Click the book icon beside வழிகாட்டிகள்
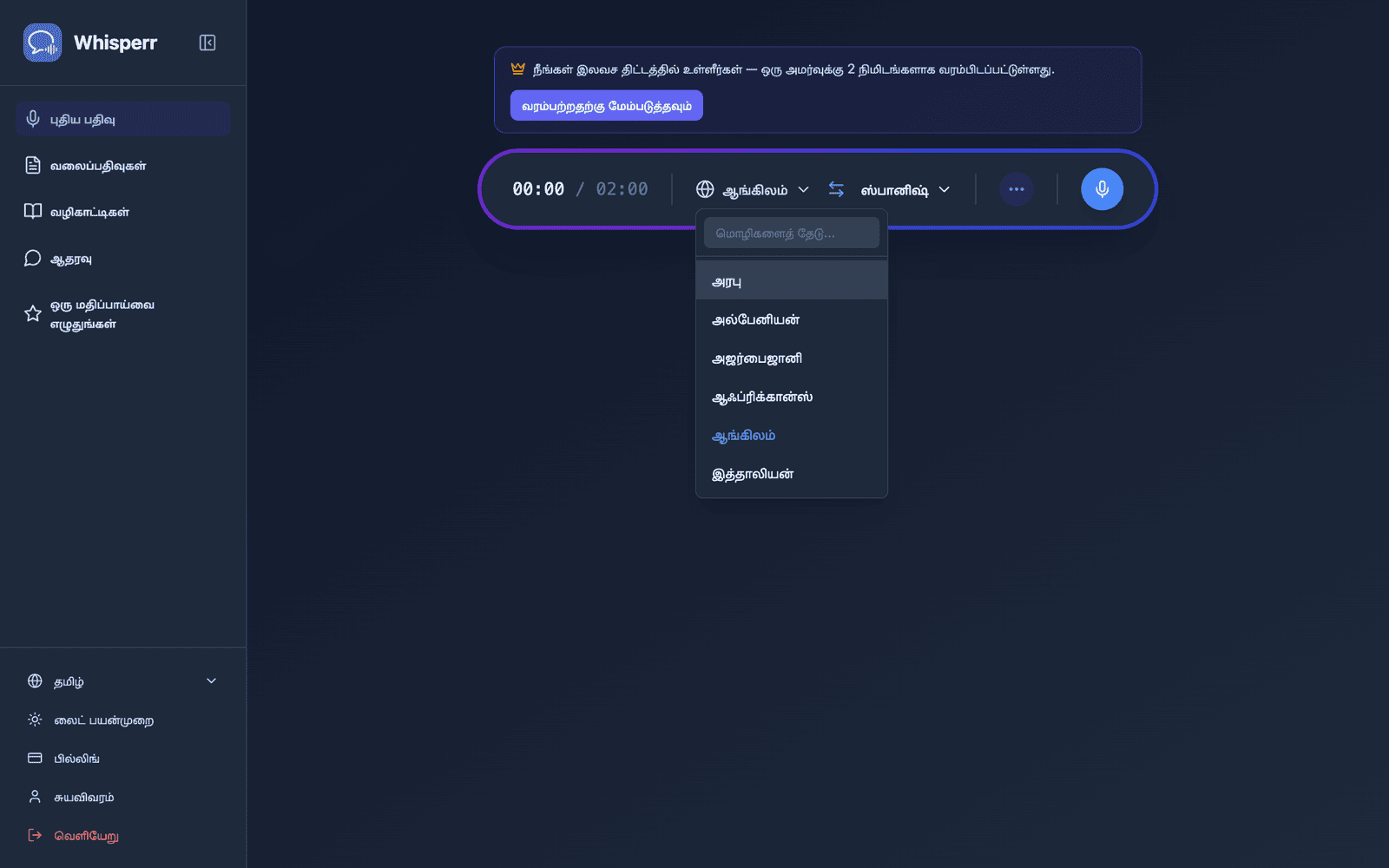1389x868 pixels. pyautogui.click(x=33, y=212)
